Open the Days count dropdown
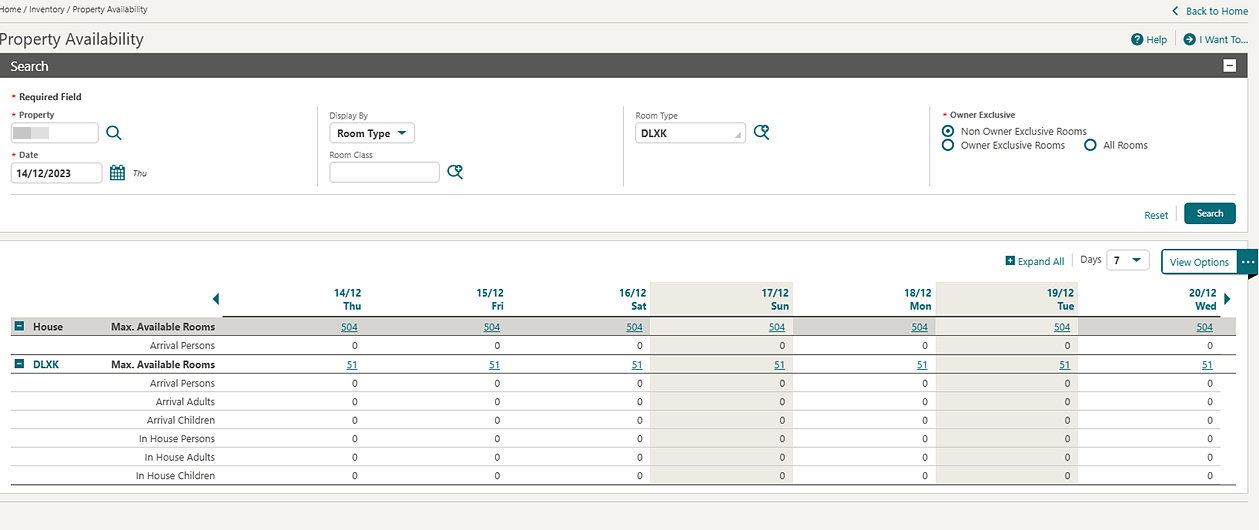Image resolution: width=1259 pixels, height=530 pixels. point(1128,260)
